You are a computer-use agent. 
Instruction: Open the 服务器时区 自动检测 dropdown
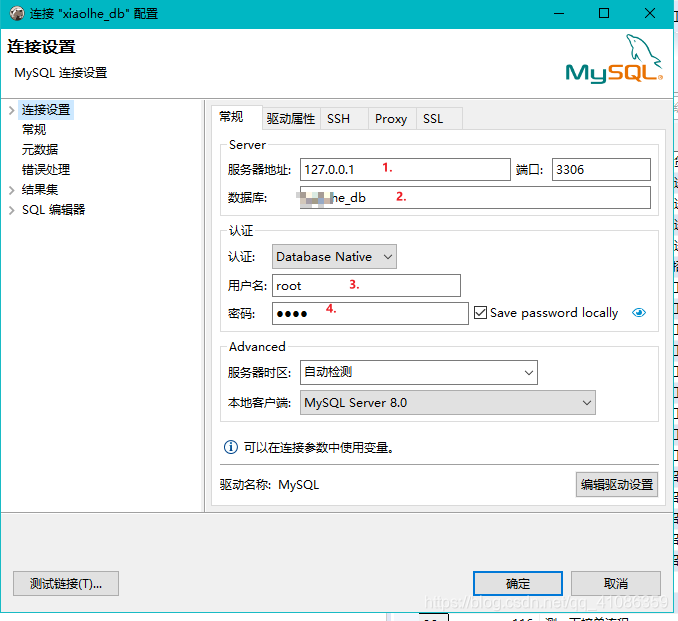(x=419, y=372)
